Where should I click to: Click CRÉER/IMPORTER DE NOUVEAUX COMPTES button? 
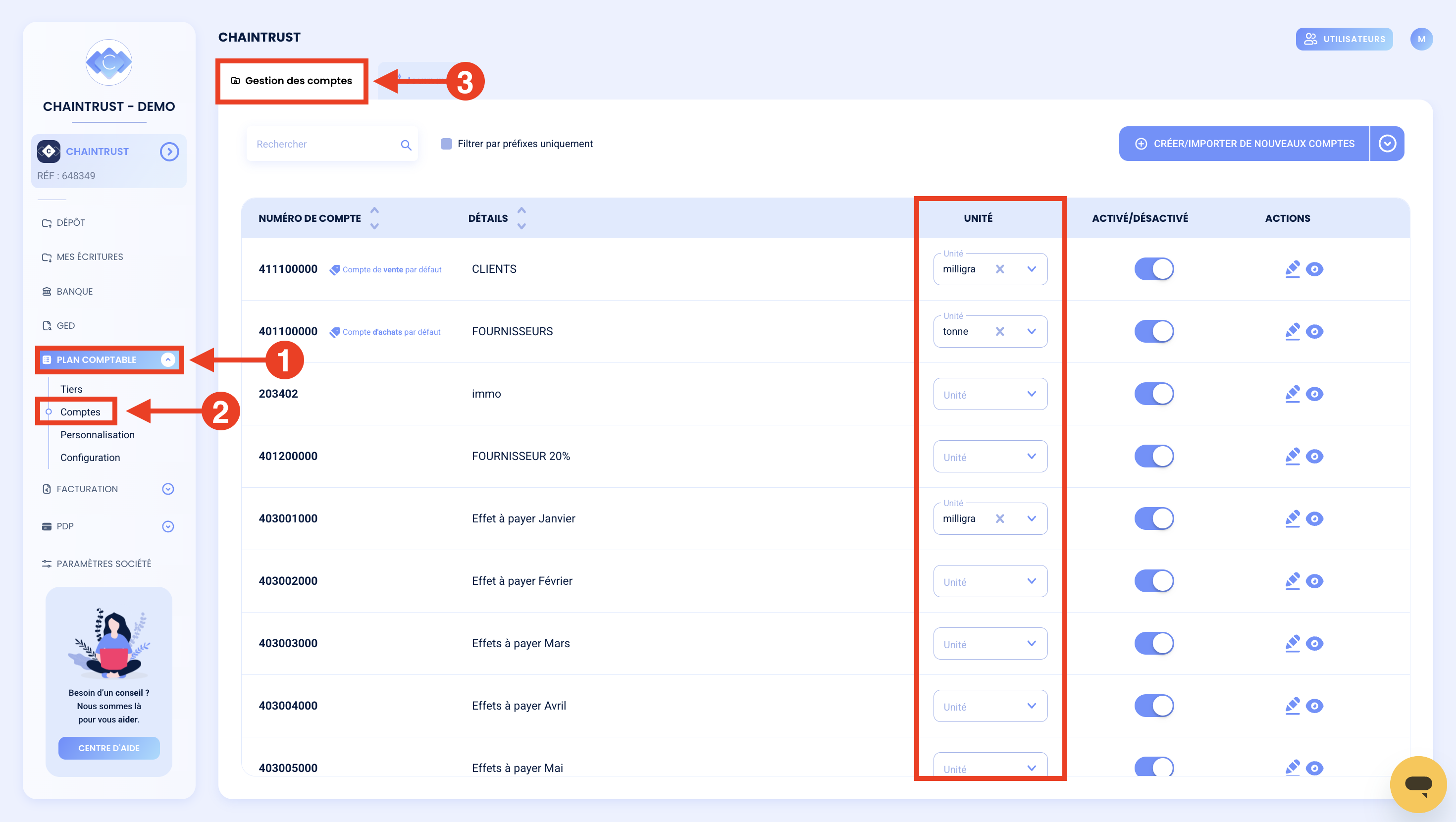pyautogui.click(x=1244, y=144)
